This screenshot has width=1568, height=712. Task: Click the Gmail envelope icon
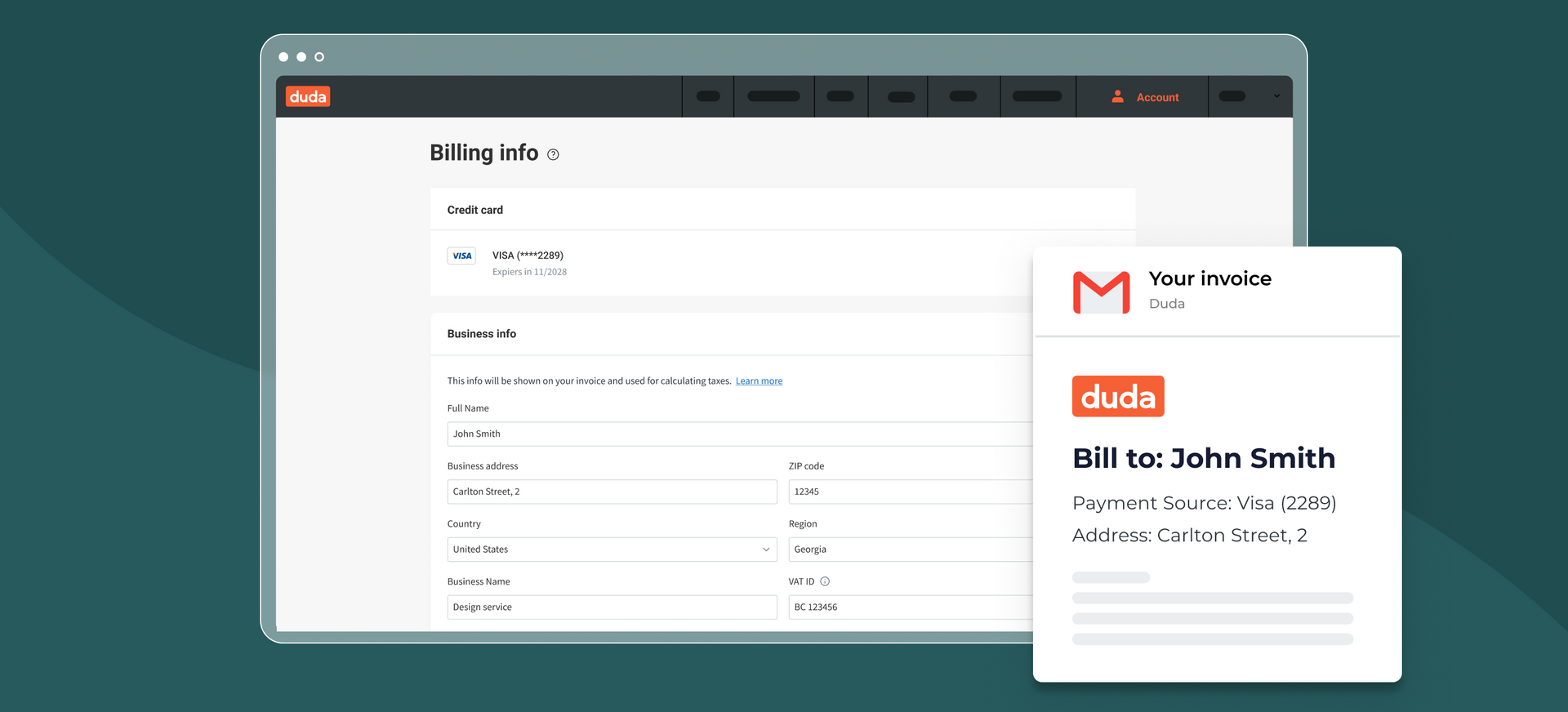tap(1101, 292)
